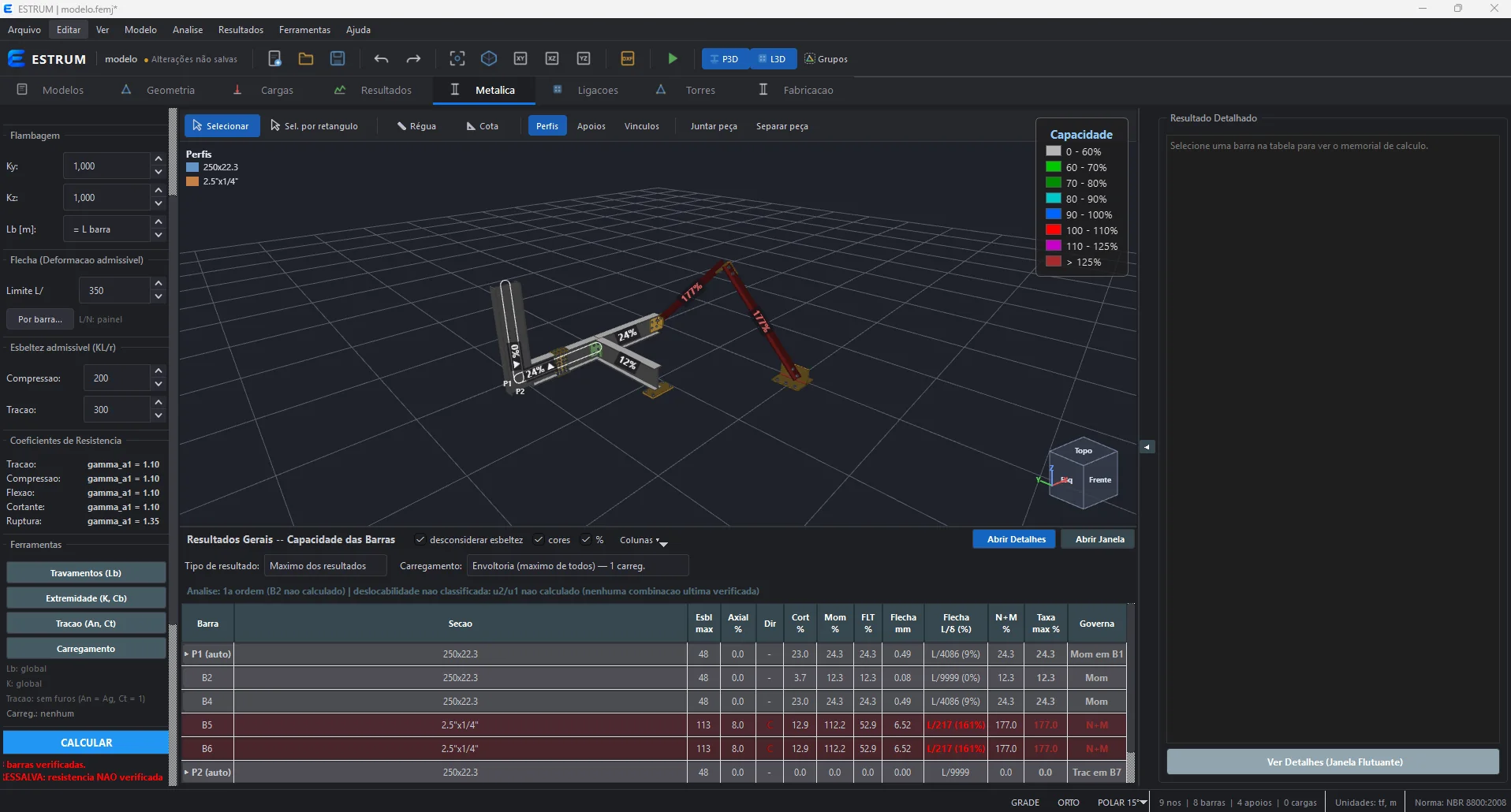Expand the P2 (auto) table row
Screen dimensions: 1511x812
[187, 773]
